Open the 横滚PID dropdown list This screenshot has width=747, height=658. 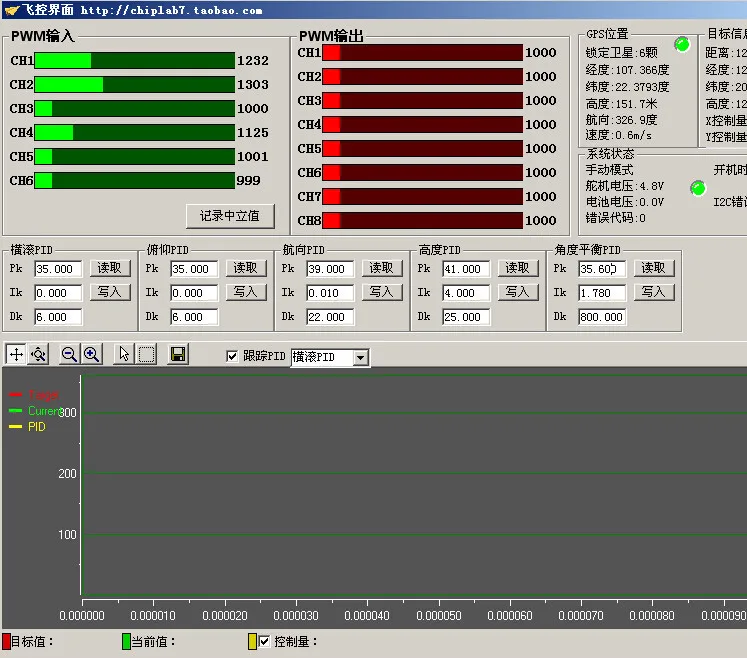point(361,357)
